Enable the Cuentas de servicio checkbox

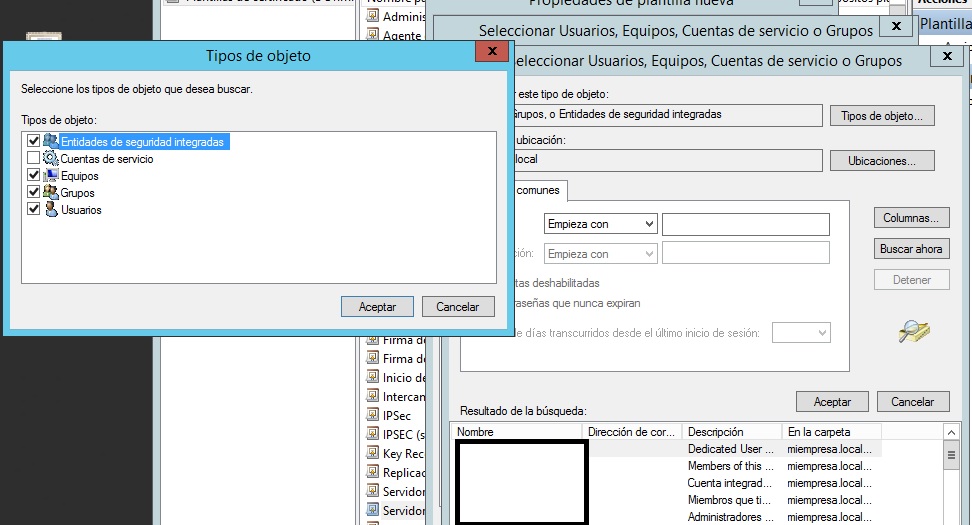tap(34, 159)
